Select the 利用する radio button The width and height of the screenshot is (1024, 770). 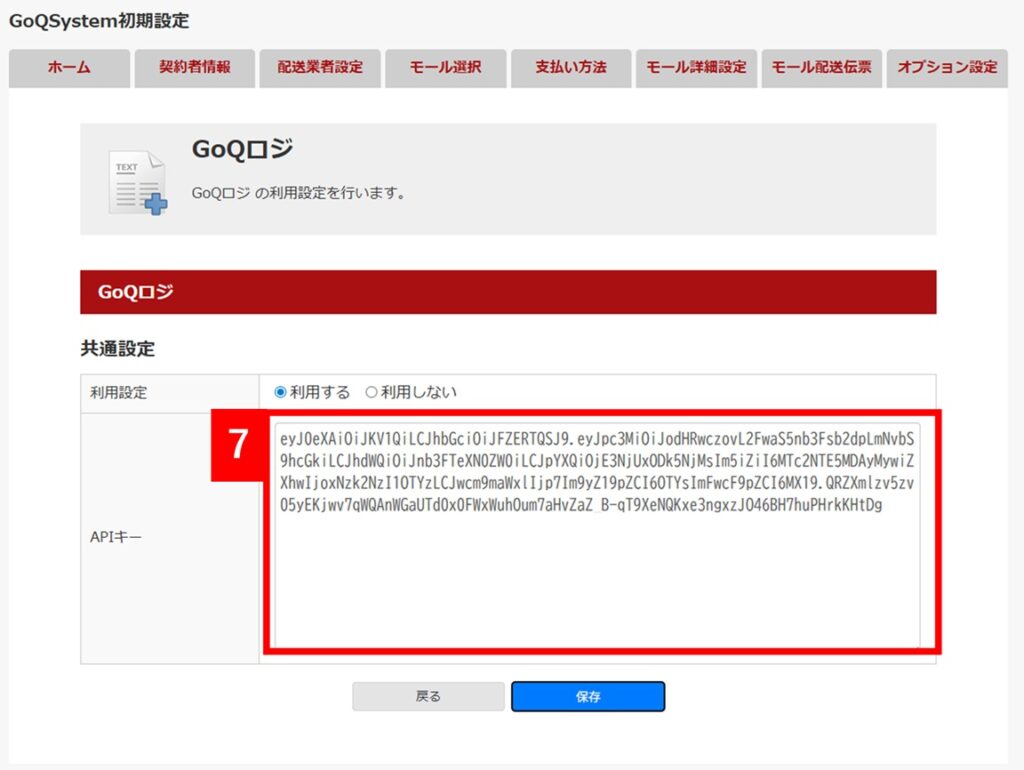pos(280,392)
